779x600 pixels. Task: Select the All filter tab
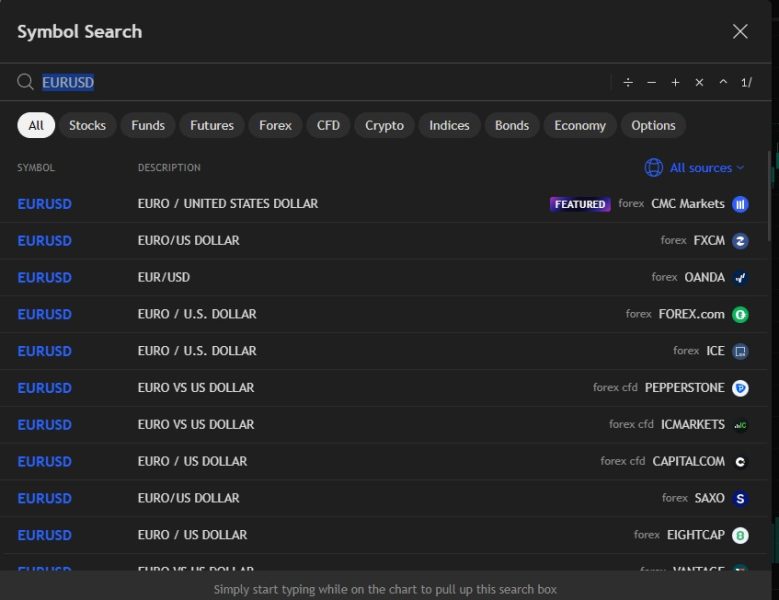36,125
